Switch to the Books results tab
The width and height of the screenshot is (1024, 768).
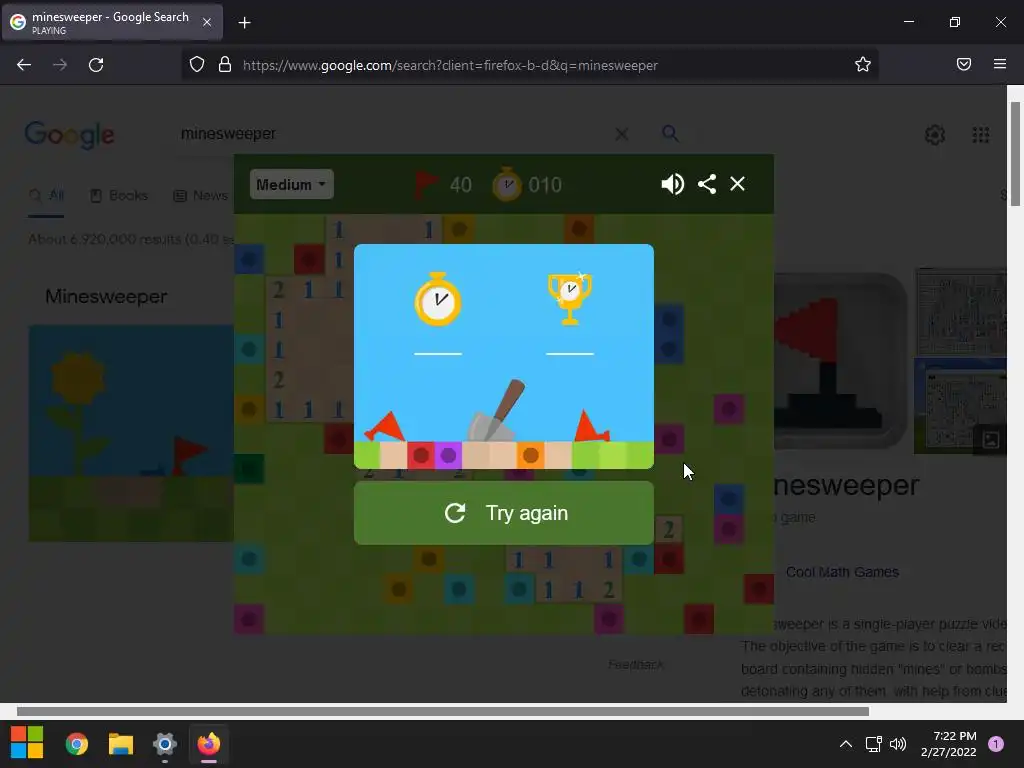(x=118, y=195)
